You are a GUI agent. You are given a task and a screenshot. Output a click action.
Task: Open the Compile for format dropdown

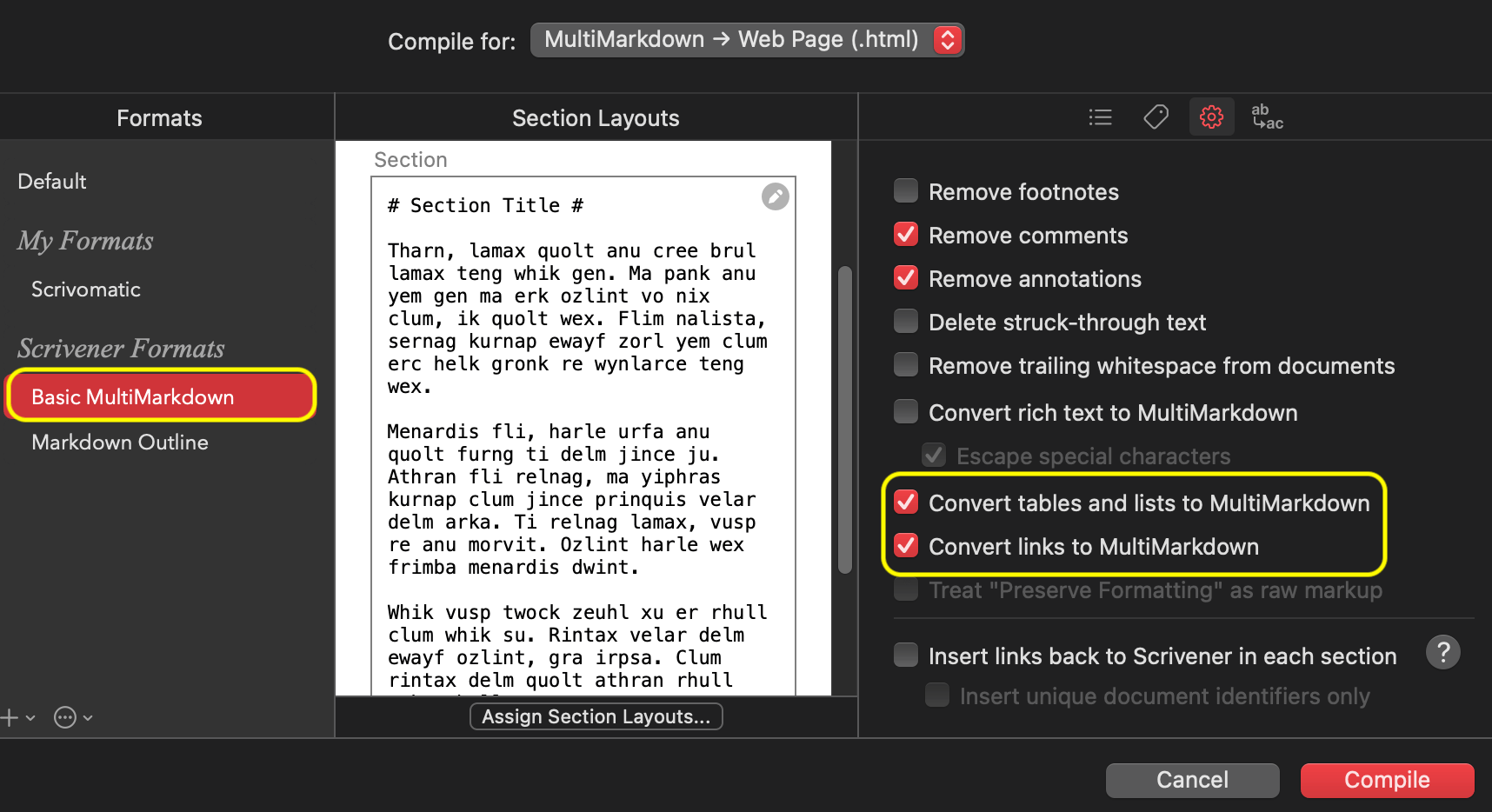(x=747, y=40)
